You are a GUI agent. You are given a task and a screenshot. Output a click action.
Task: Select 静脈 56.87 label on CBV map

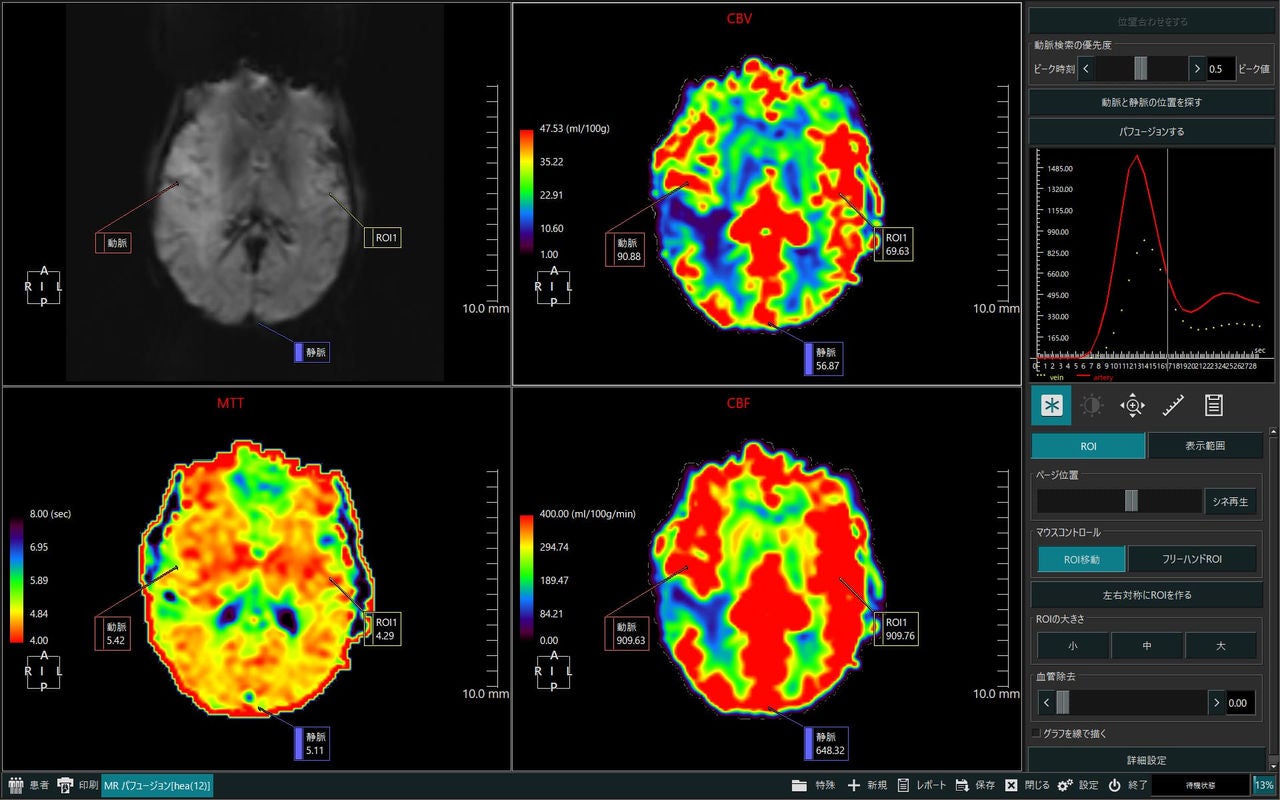click(824, 359)
